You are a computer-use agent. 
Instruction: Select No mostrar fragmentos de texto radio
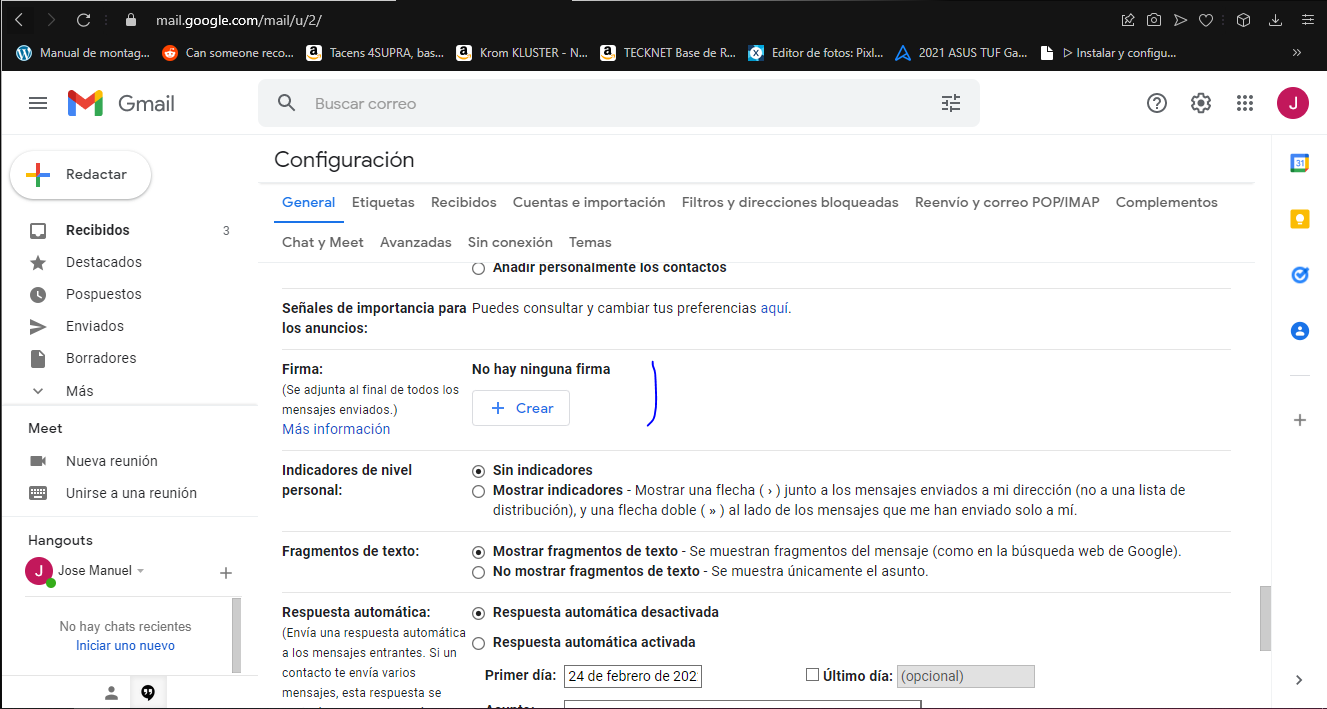coord(478,572)
